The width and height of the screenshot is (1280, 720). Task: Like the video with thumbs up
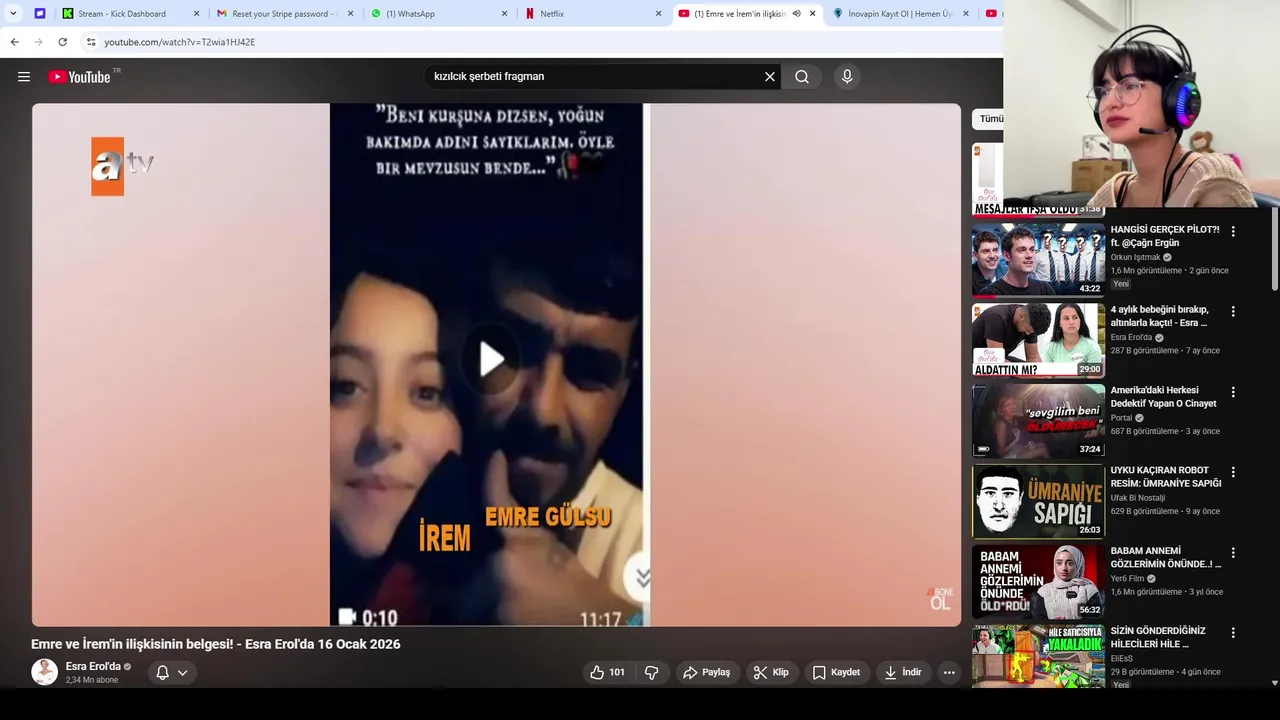coord(608,672)
